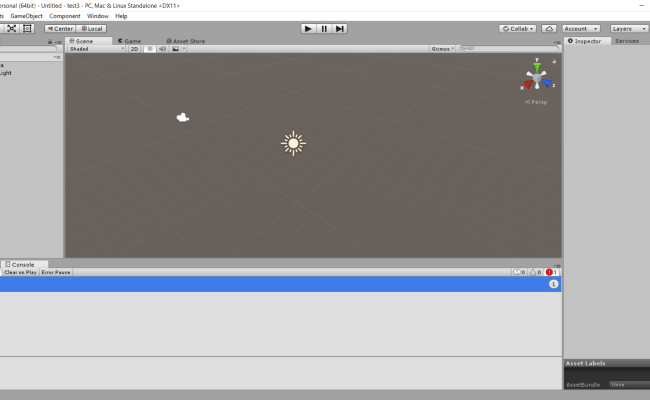Screen dimensions: 650x400
Task: Open the Layers dropdown
Action: [x=629, y=29]
